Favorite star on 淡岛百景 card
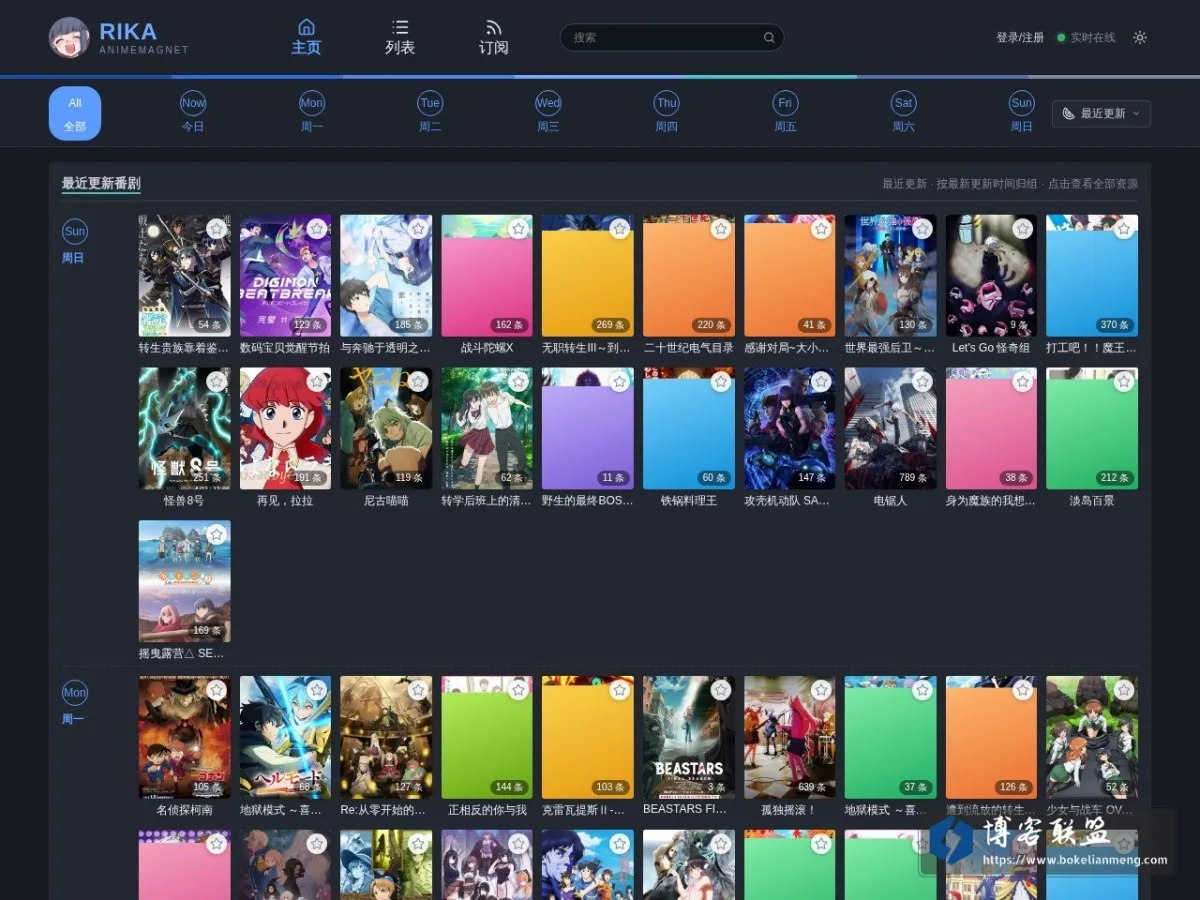 (x=1124, y=382)
